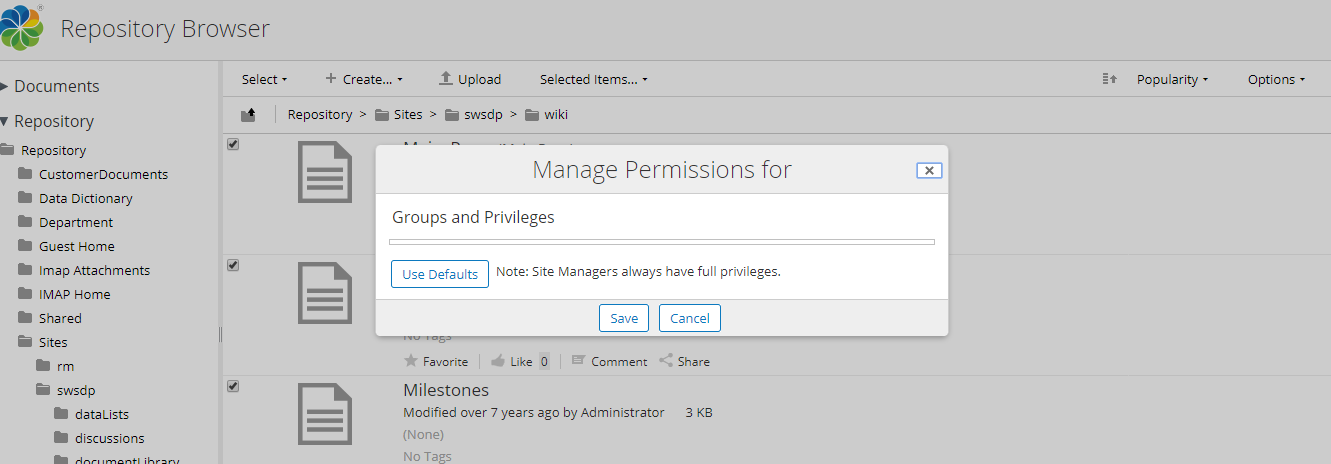This screenshot has width=1331, height=464.
Task: Click Save in the permissions dialog
Action: (624, 318)
